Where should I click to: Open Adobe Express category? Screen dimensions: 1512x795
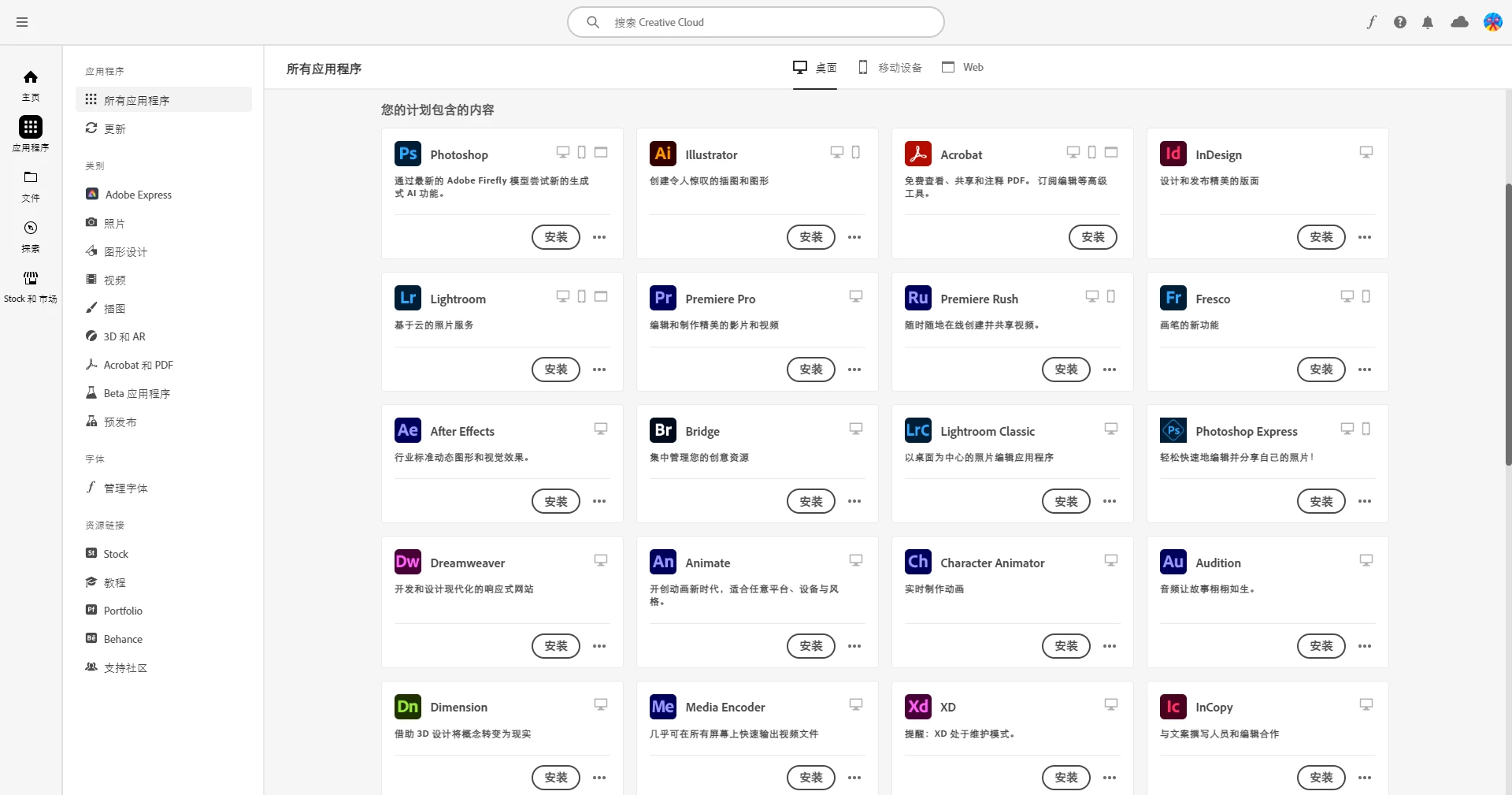pyautogui.click(x=164, y=195)
